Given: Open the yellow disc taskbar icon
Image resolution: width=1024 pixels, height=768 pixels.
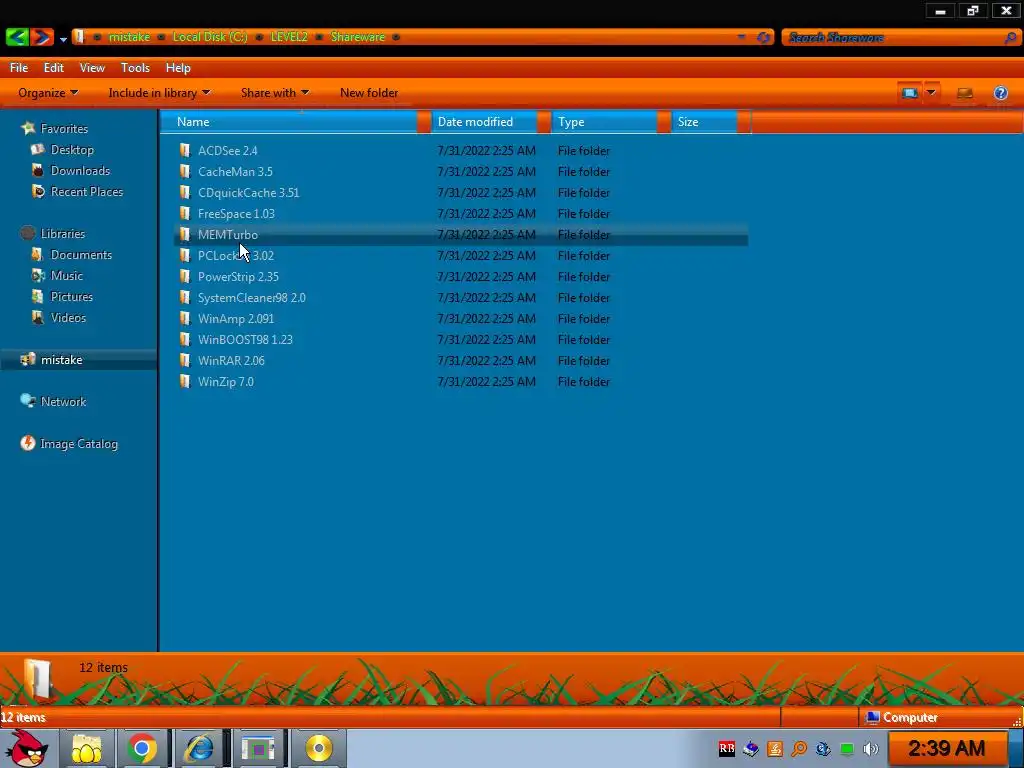Looking at the screenshot, I should (318, 748).
